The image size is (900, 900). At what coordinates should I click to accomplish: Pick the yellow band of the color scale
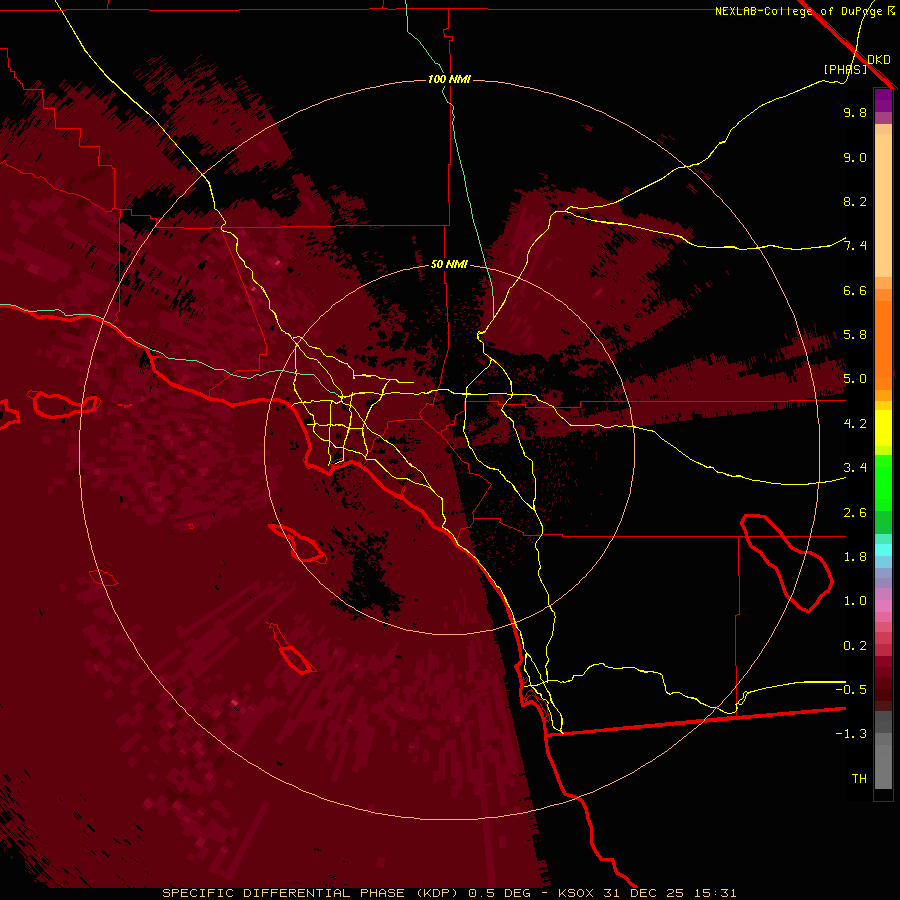coord(883,428)
